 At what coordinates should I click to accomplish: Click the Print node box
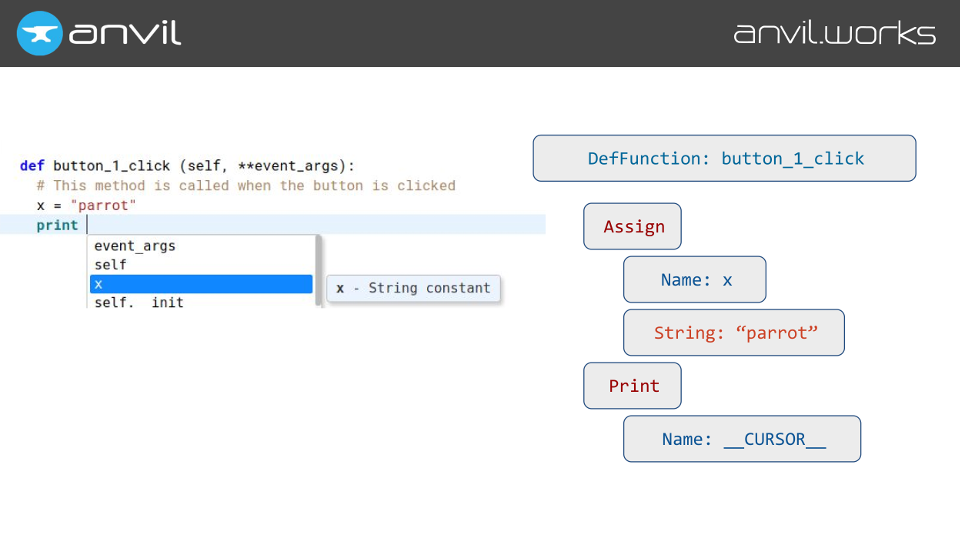[632, 386]
